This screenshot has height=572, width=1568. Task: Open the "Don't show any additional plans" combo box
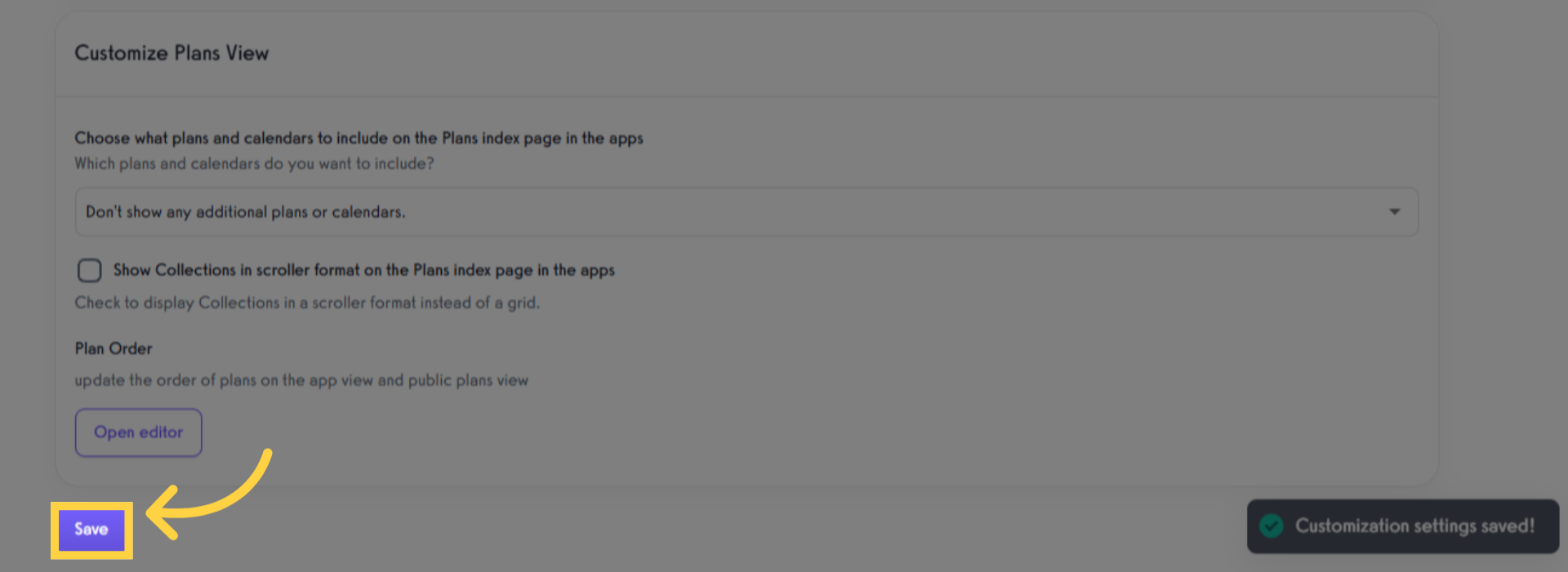pos(746,212)
